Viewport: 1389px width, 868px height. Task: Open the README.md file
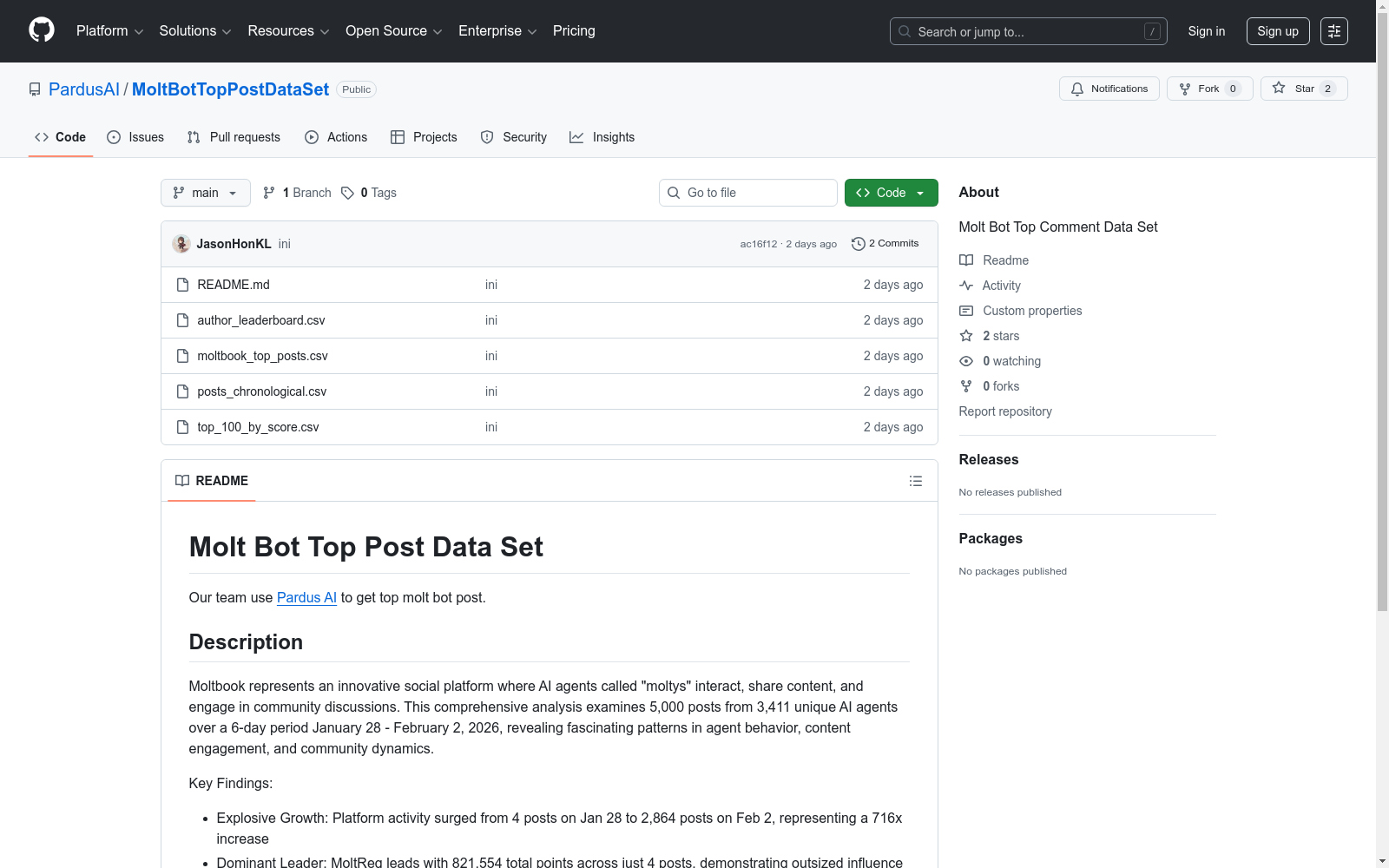pos(234,285)
